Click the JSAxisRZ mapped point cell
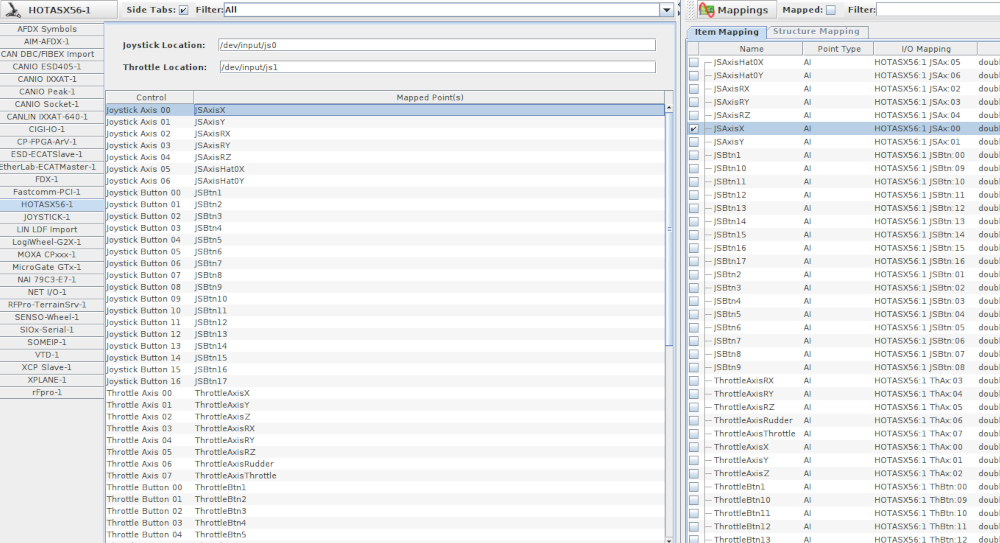Viewport: 1000px width, 543px height. 429,158
